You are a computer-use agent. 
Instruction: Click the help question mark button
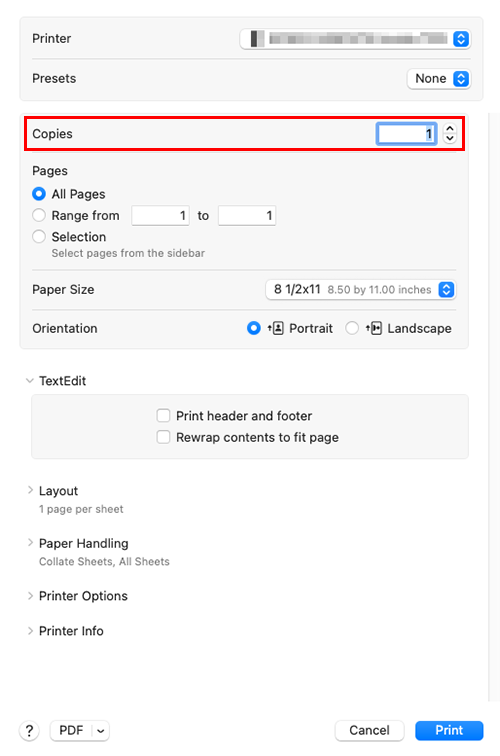point(29,730)
